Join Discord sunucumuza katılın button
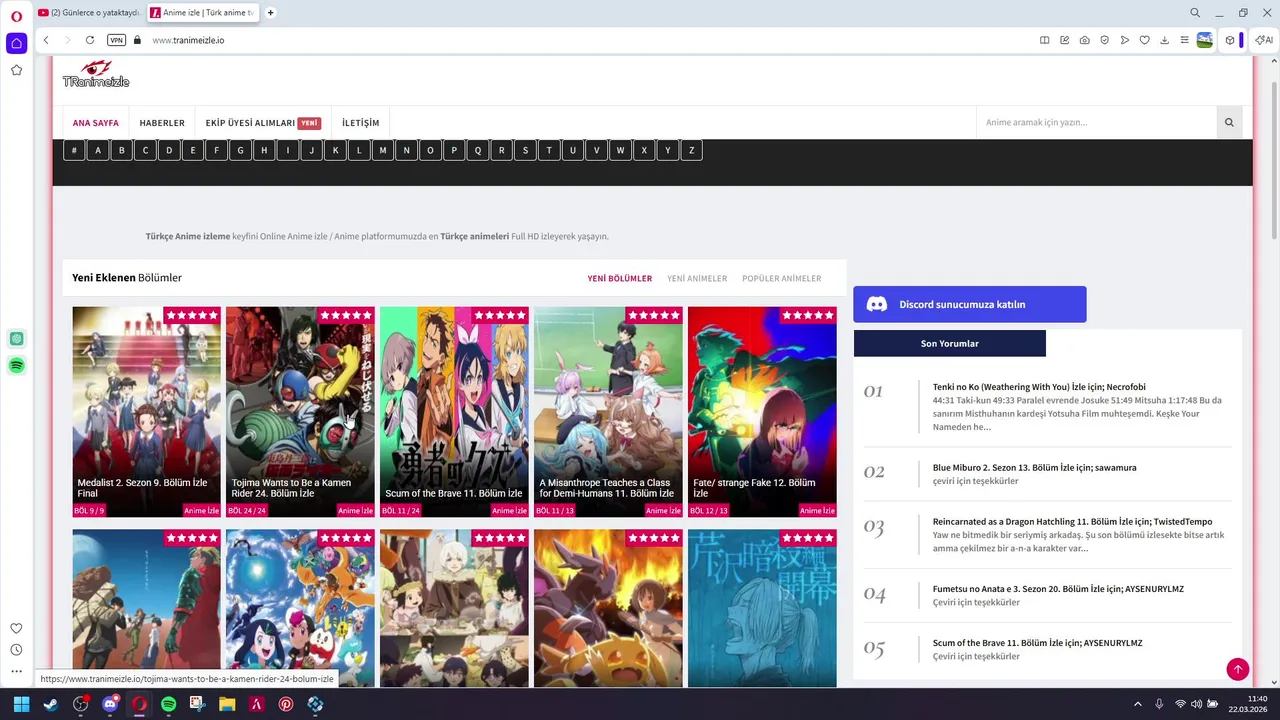Image resolution: width=1280 pixels, height=720 pixels. coord(970,304)
